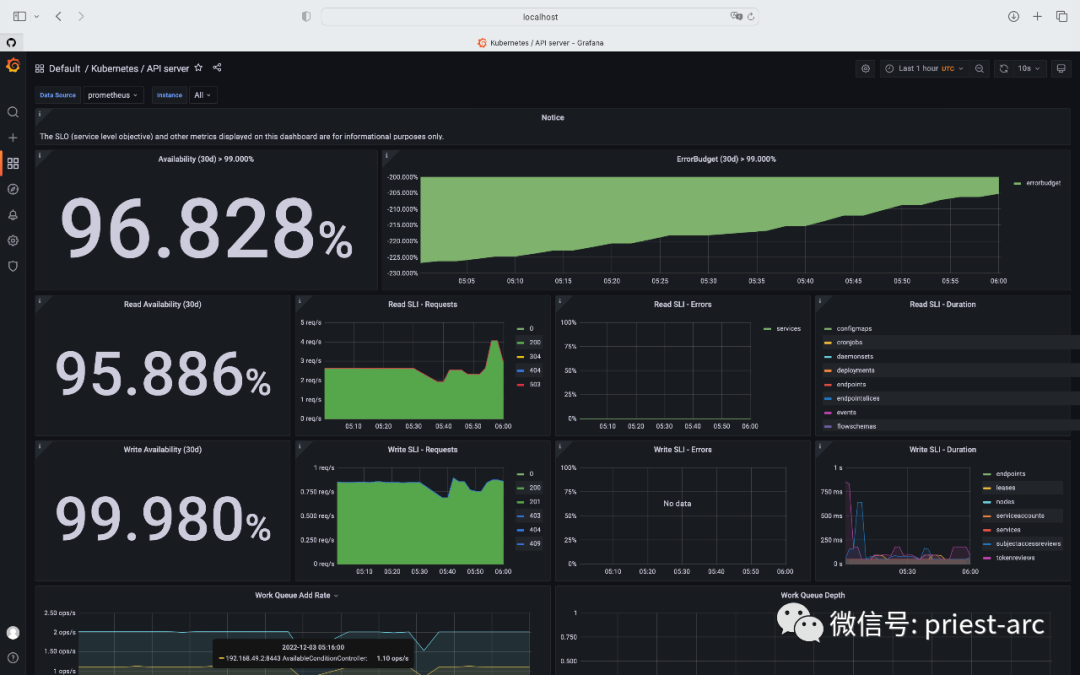This screenshot has width=1080, height=675.
Task: Click Kubernetes / API server breadcrumb title
Action: (x=140, y=68)
